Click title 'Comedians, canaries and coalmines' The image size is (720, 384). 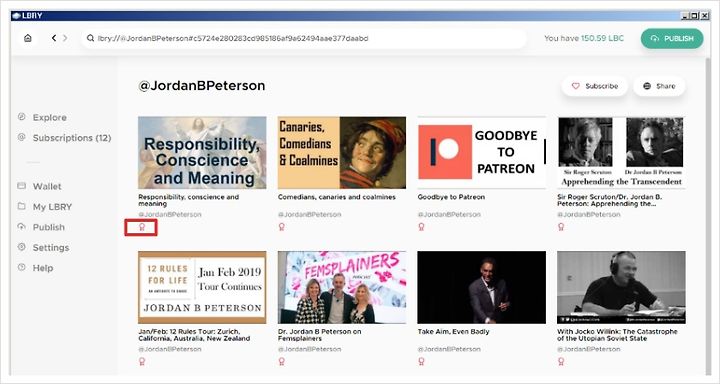click(x=337, y=197)
